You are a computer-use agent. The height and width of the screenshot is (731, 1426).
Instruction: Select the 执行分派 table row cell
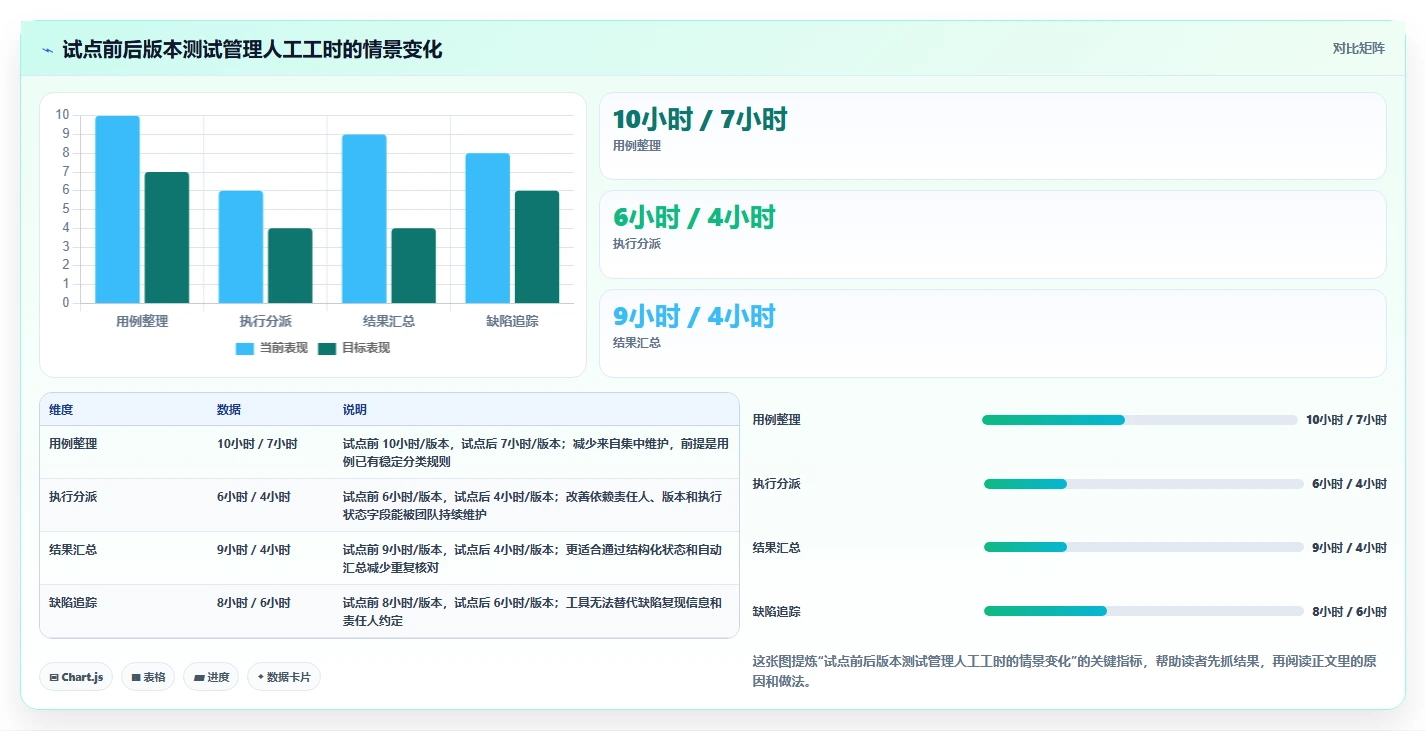73,496
